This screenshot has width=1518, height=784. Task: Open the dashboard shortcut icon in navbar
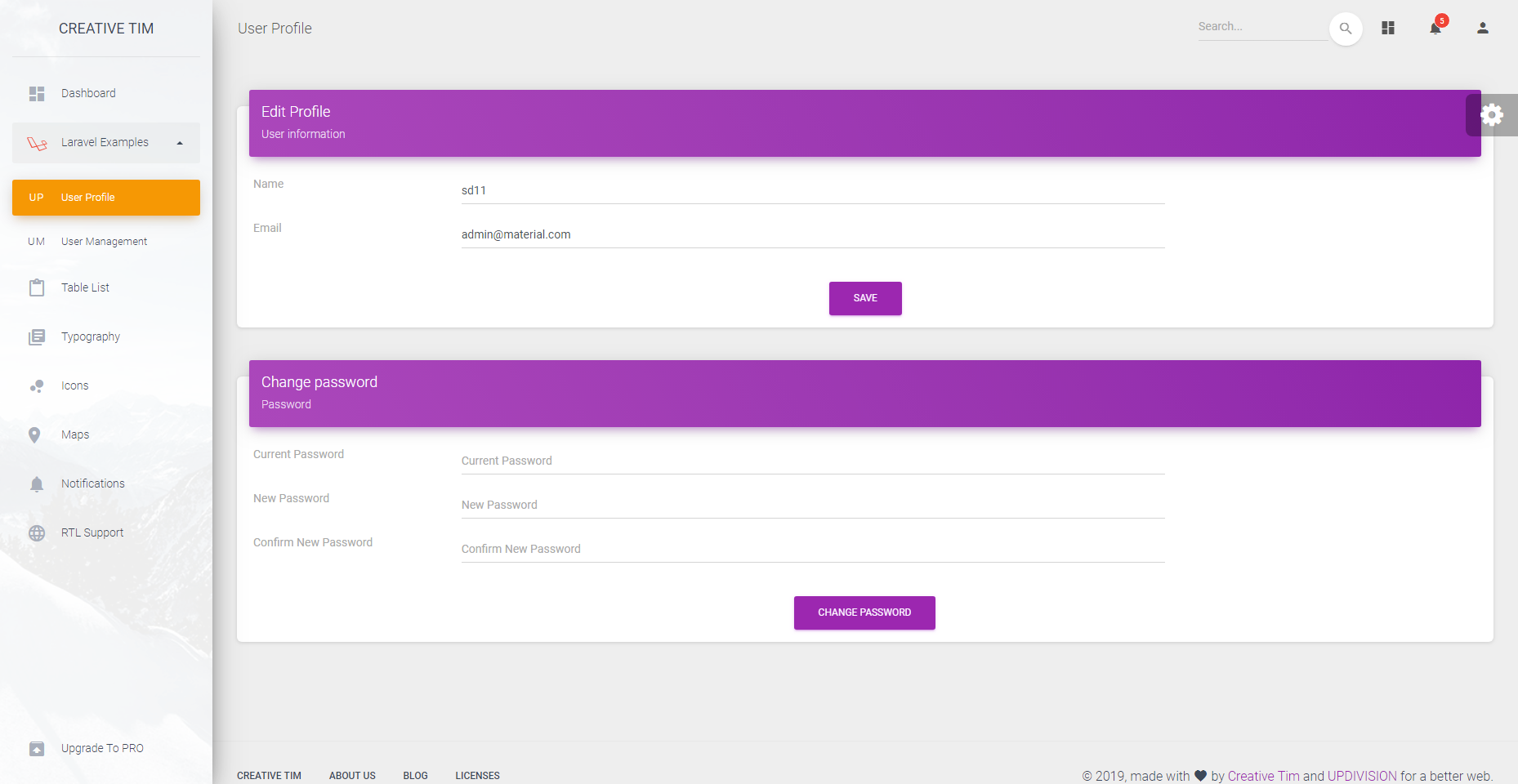(x=1388, y=28)
